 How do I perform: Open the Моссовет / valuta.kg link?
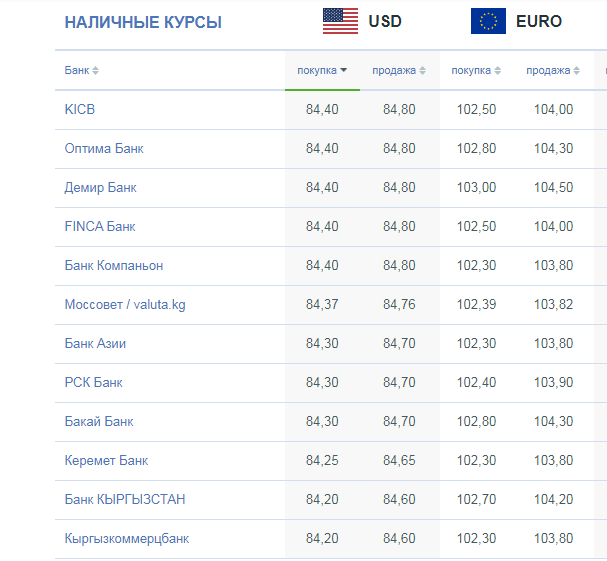point(125,305)
